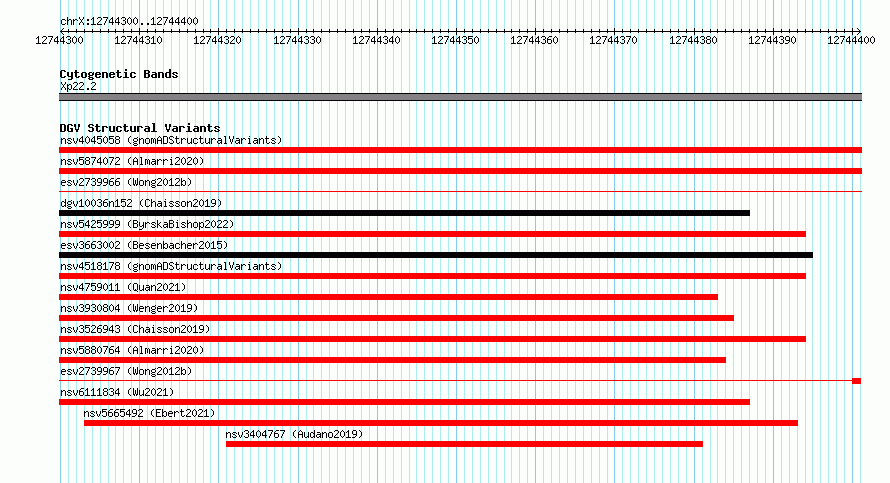890x483 pixels.
Task: Click the Cytogenetic Bands track title
Action: [119, 74]
